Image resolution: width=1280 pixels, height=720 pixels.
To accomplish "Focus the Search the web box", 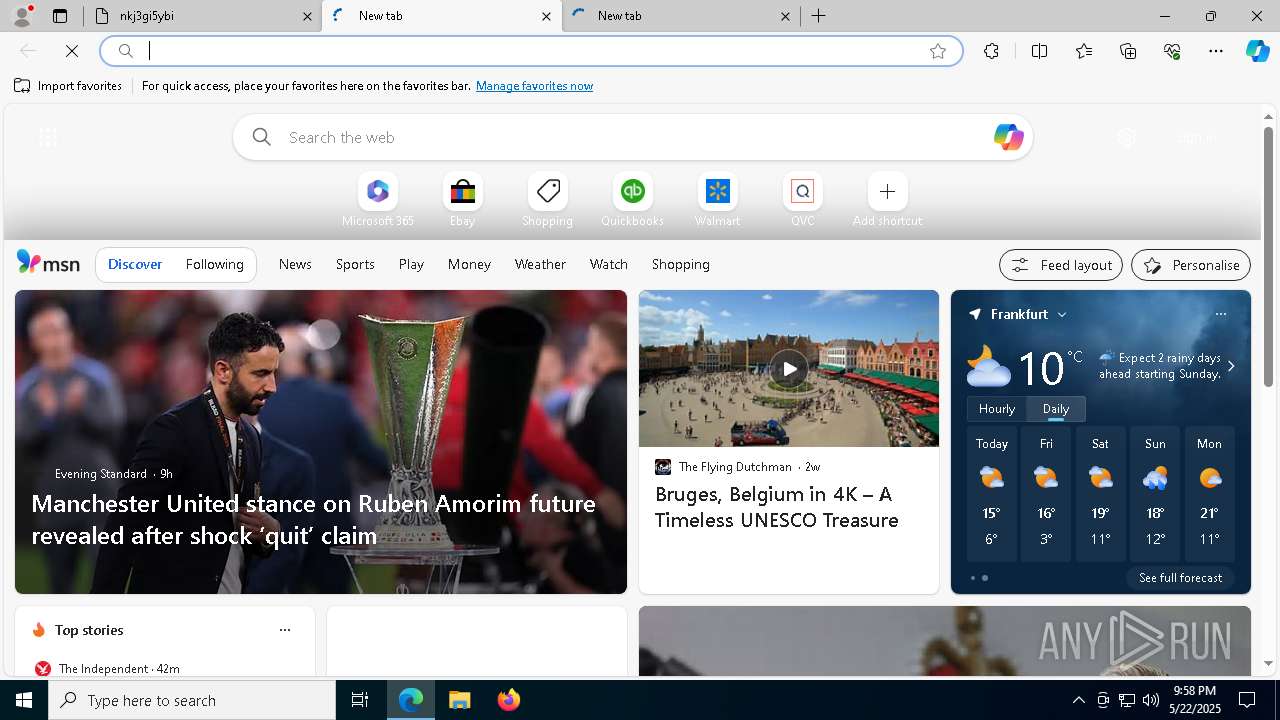I will (x=633, y=137).
